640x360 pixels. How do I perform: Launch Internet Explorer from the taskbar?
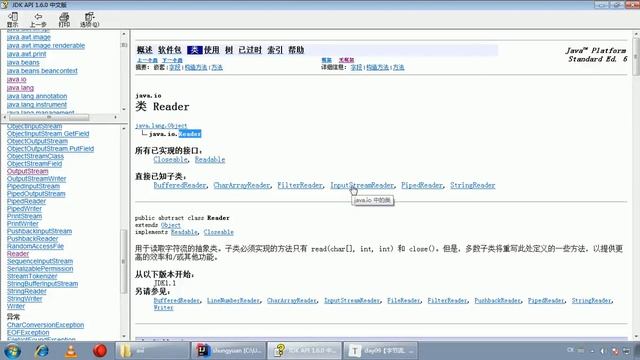coord(42,351)
